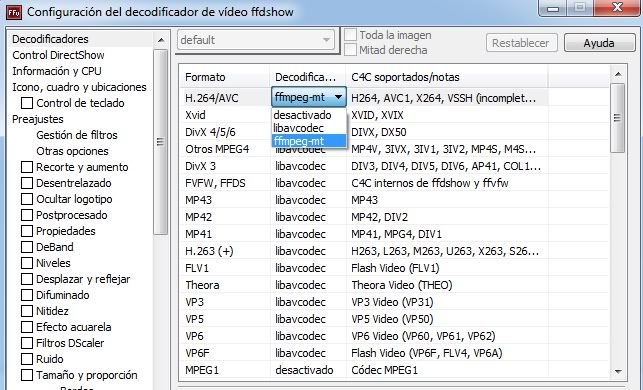The image size is (643, 390).
Task: Enable the Postprocesado filter
Action: (x=27, y=215)
